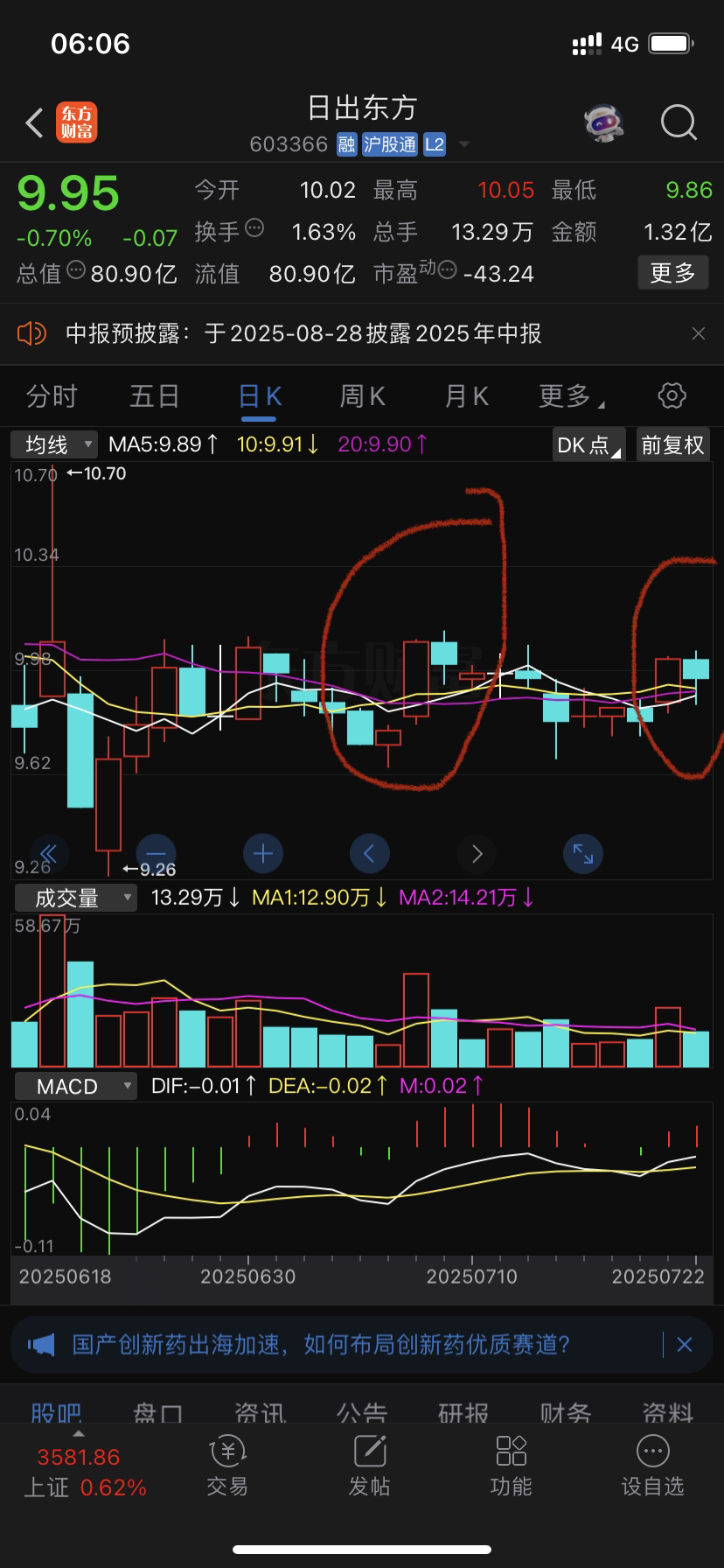Tap the L2 level badge
Viewport: 724px width, 1568px height.
435,144
